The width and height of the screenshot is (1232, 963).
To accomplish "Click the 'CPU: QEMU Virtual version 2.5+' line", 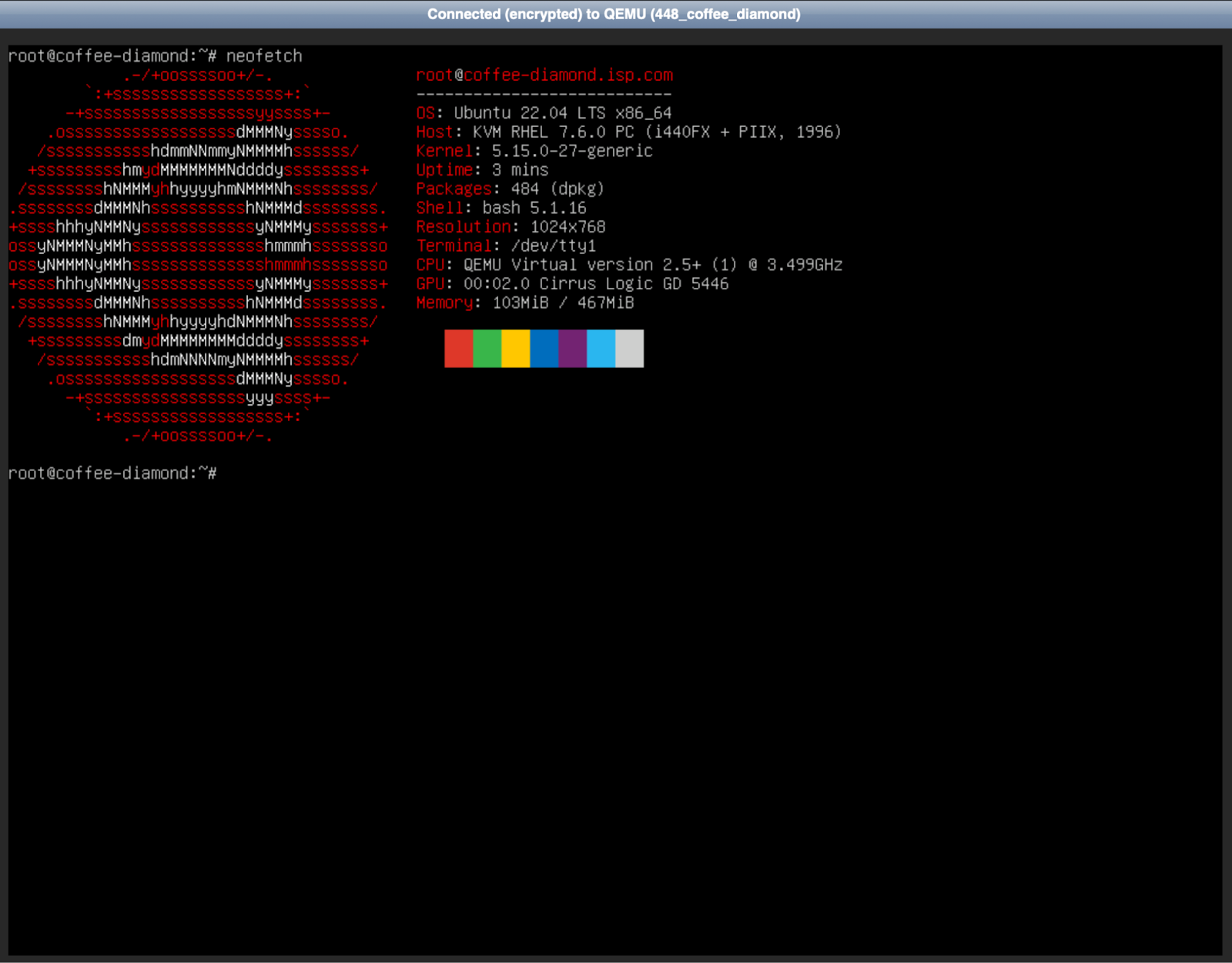I will (x=629, y=265).
